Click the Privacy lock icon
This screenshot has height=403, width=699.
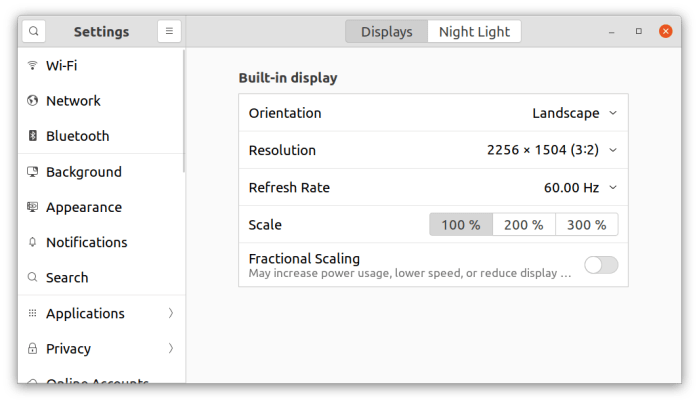(32, 349)
